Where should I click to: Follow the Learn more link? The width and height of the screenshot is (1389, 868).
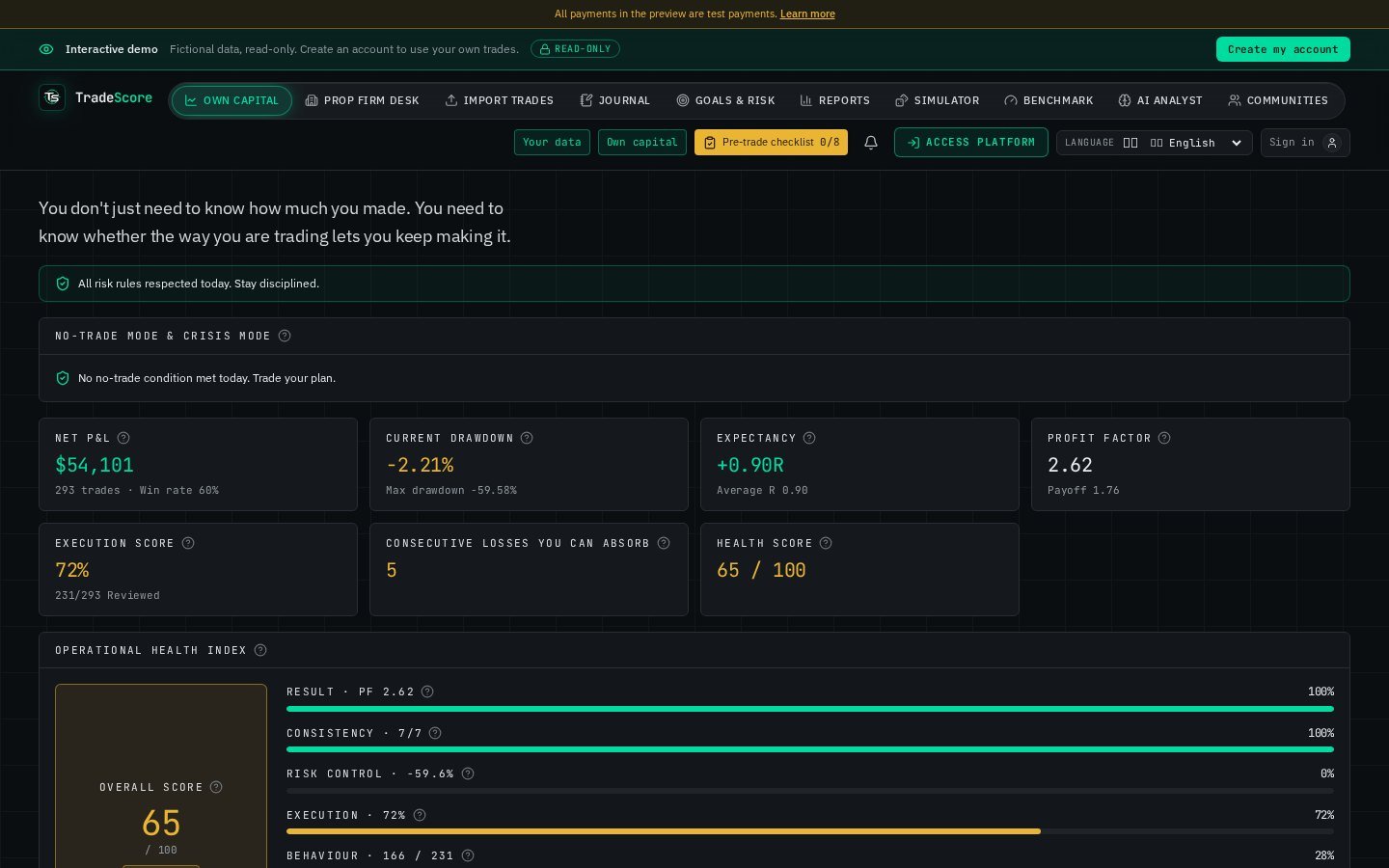(807, 14)
